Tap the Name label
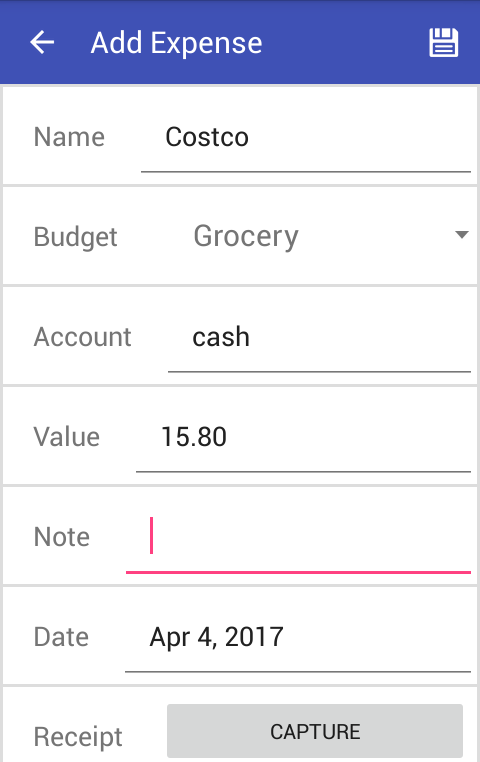 click(x=69, y=137)
